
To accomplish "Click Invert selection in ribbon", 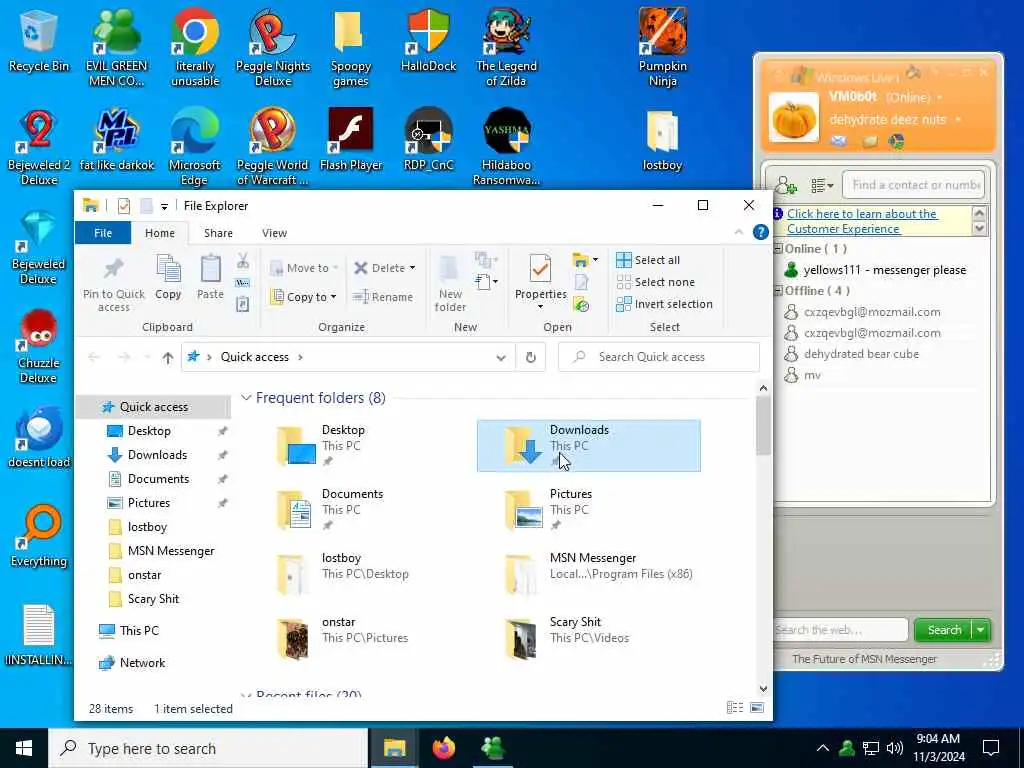I will (664, 304).
